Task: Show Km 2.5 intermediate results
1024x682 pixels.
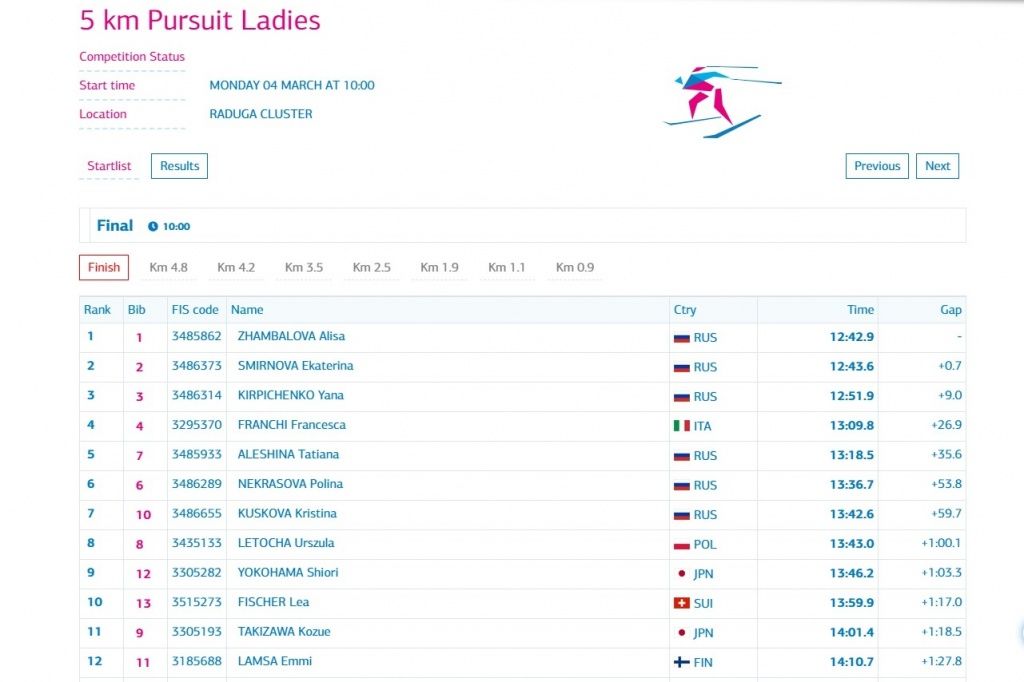Action: pyautogui.click(x=371, y=268)
